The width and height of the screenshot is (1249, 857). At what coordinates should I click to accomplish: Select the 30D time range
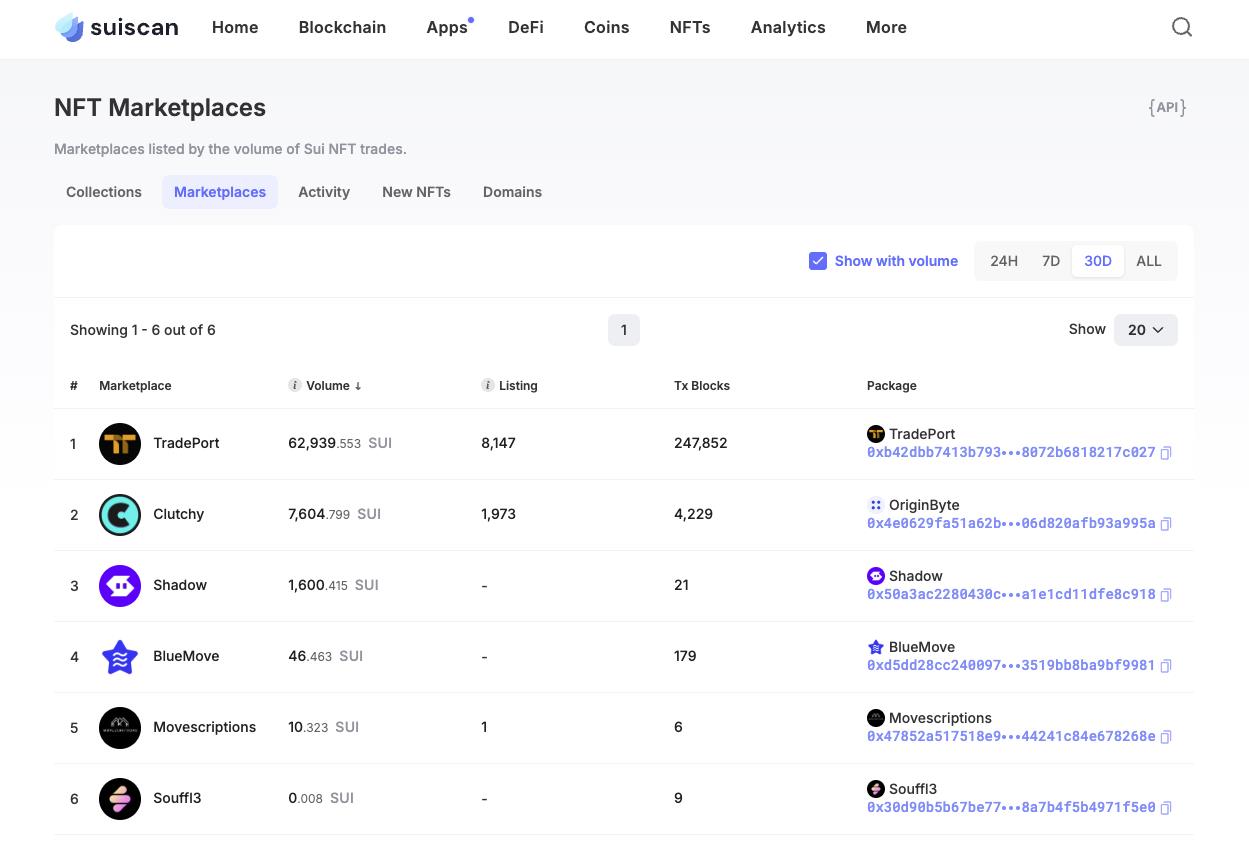[x=1098, y=261]
